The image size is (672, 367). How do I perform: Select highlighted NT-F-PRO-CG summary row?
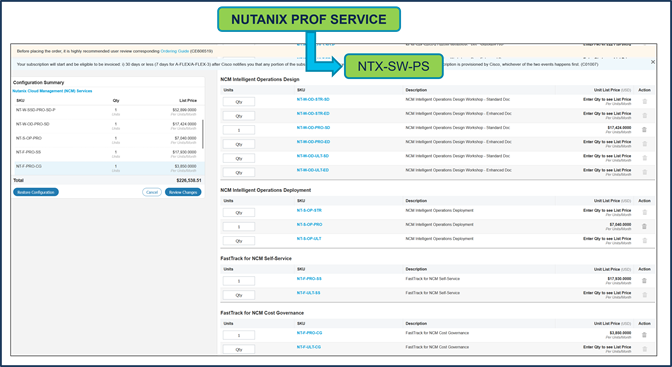(x=109, y=168)
